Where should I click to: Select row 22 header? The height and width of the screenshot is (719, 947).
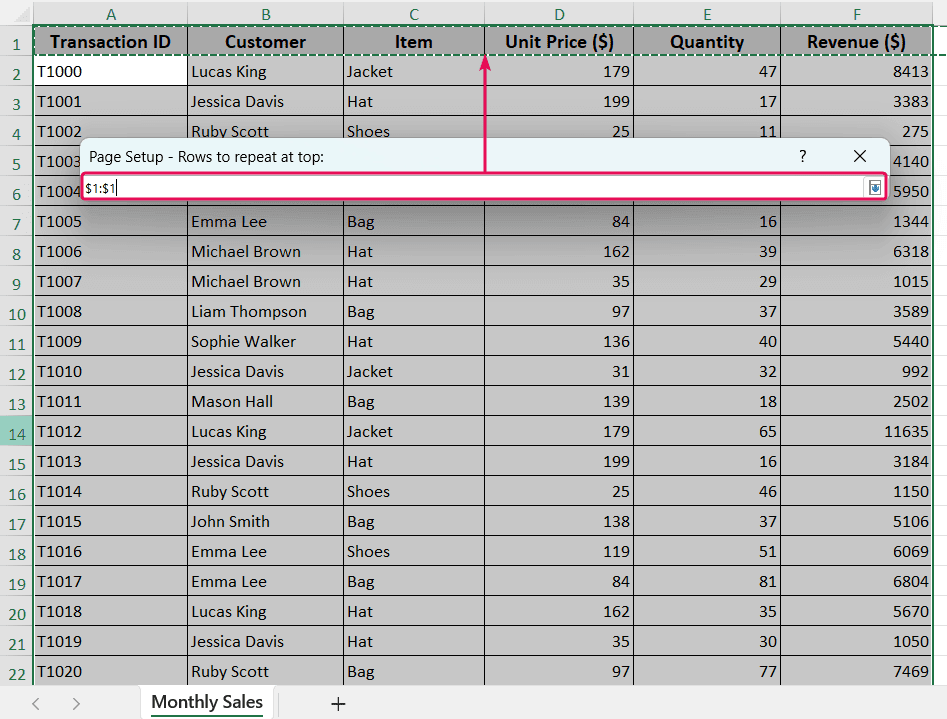16,672
